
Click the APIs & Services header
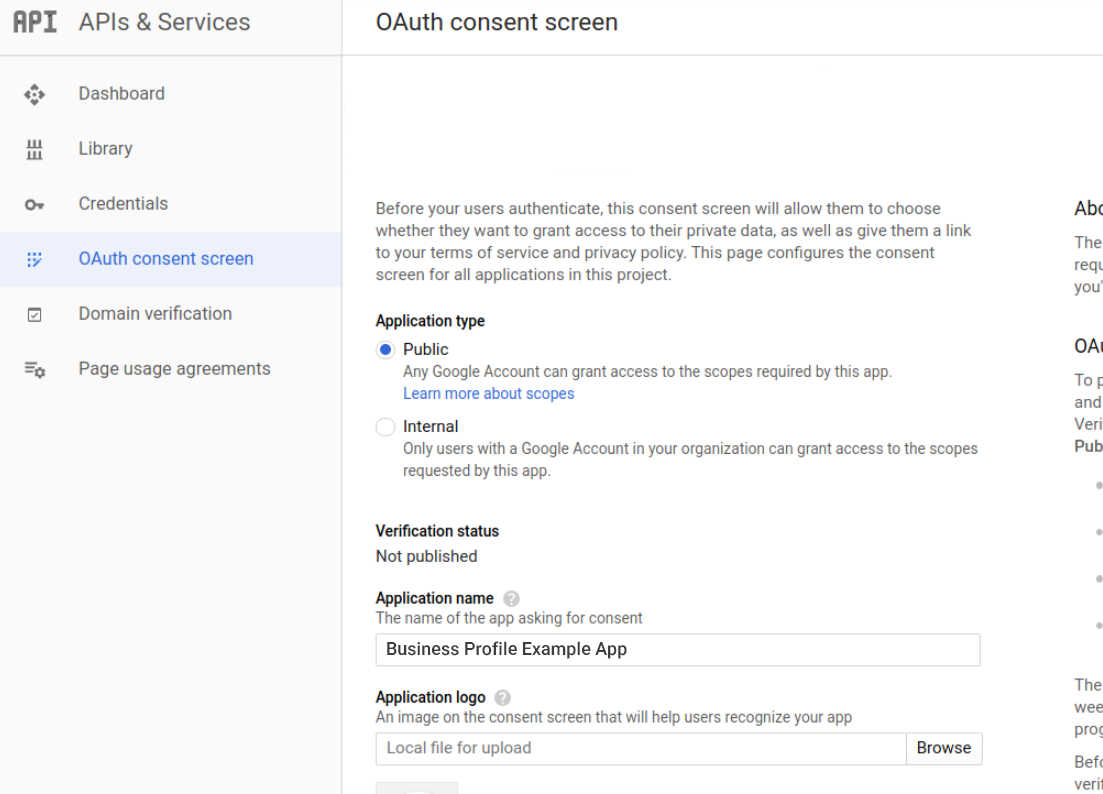point(164,21)
